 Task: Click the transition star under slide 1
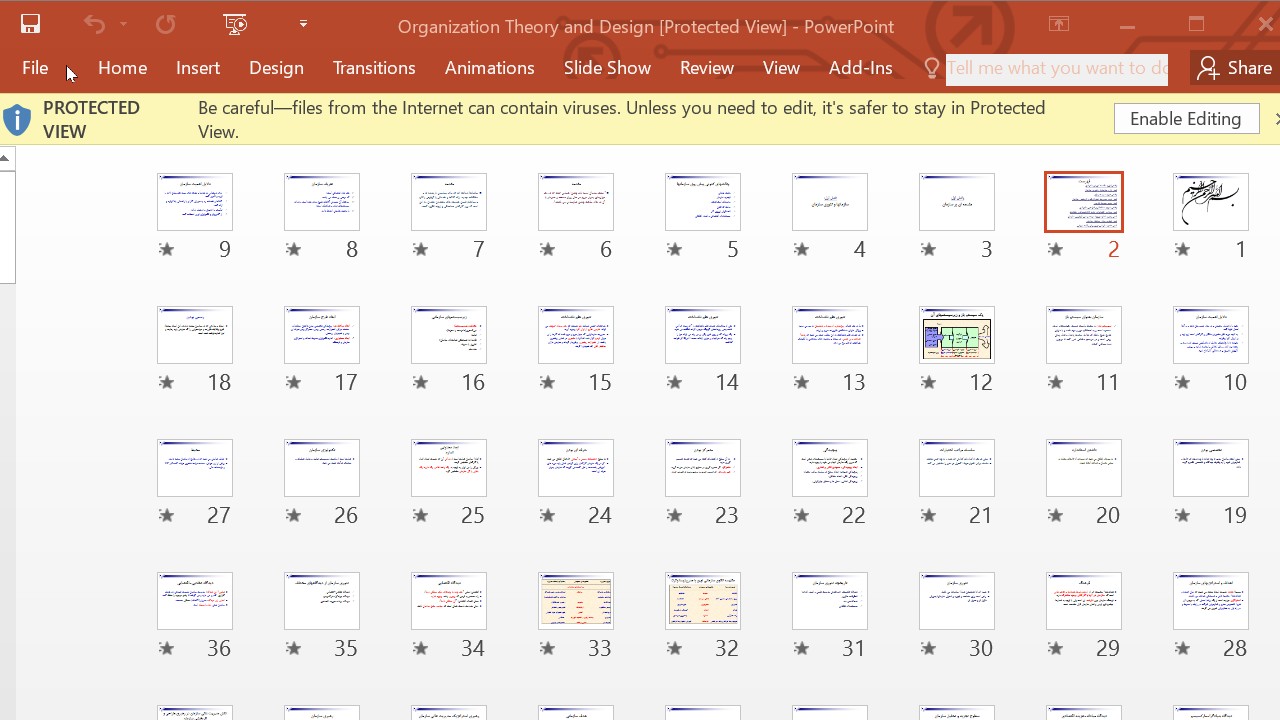click(1183, 250)
